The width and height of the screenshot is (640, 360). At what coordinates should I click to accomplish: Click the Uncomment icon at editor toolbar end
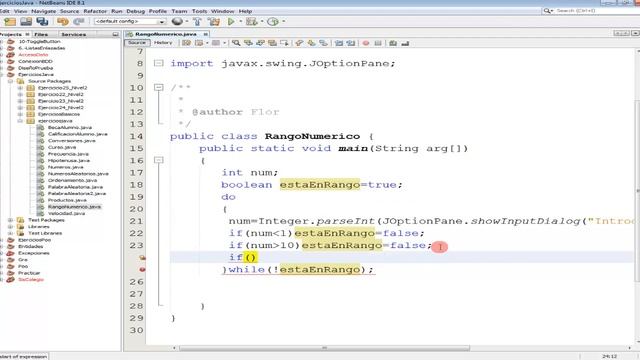tap(405, 43)
